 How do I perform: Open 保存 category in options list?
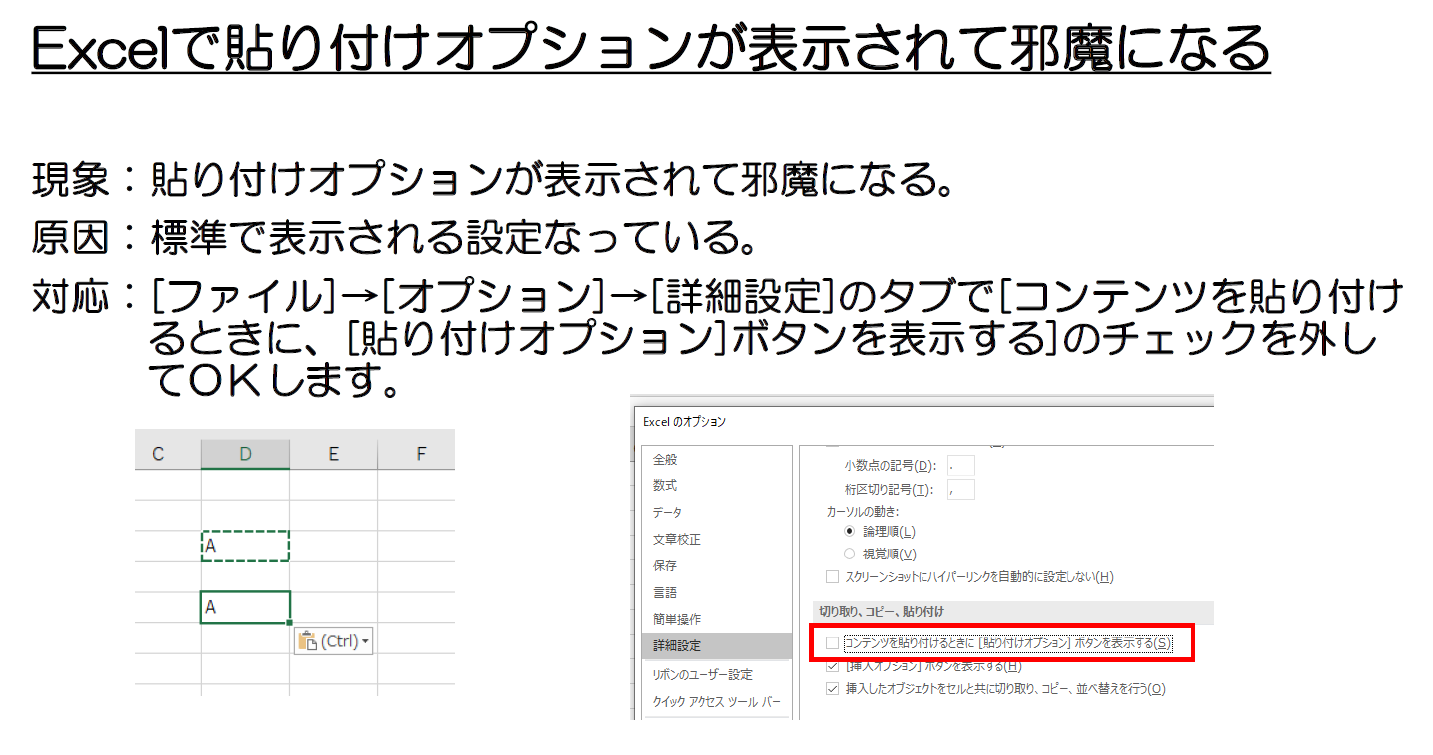pos(716,566)
